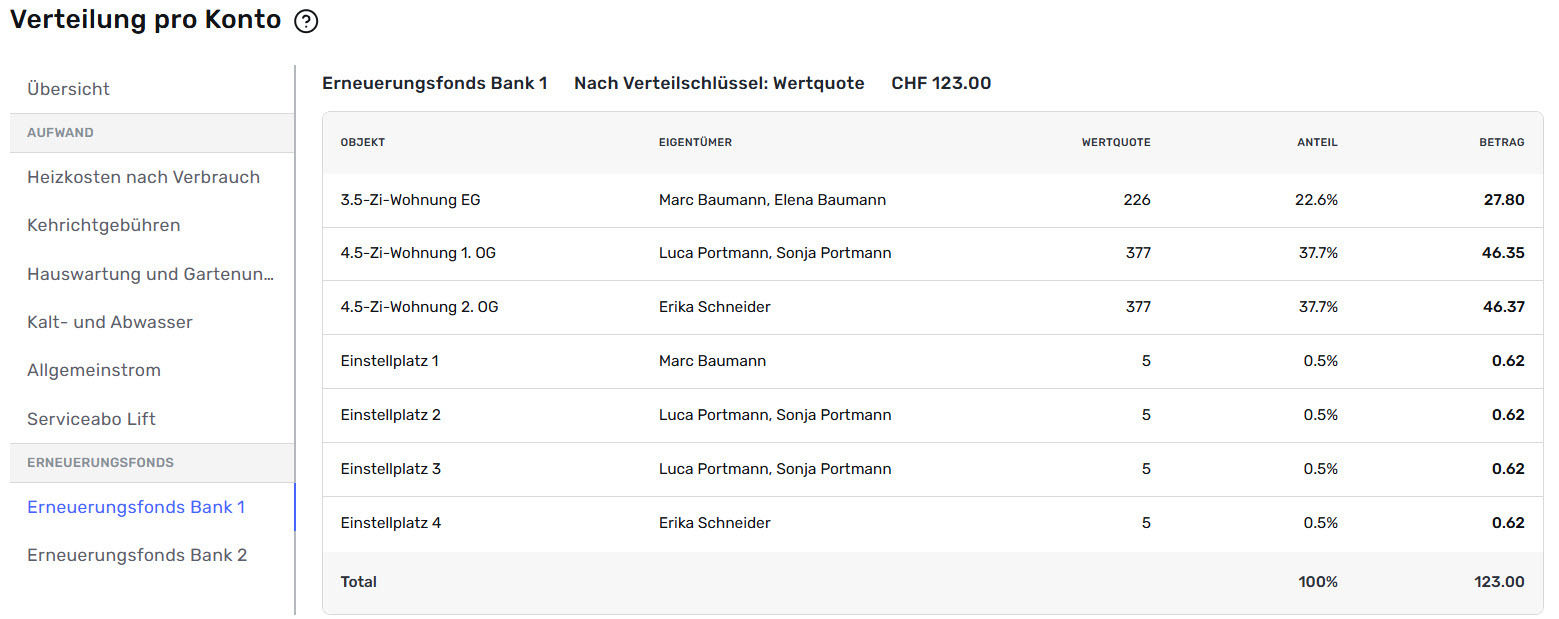Image resolution: width=1559 pixels, height=619 pixels.
Task: Open Kehrichtgebühren account
Action: (152, 225)
